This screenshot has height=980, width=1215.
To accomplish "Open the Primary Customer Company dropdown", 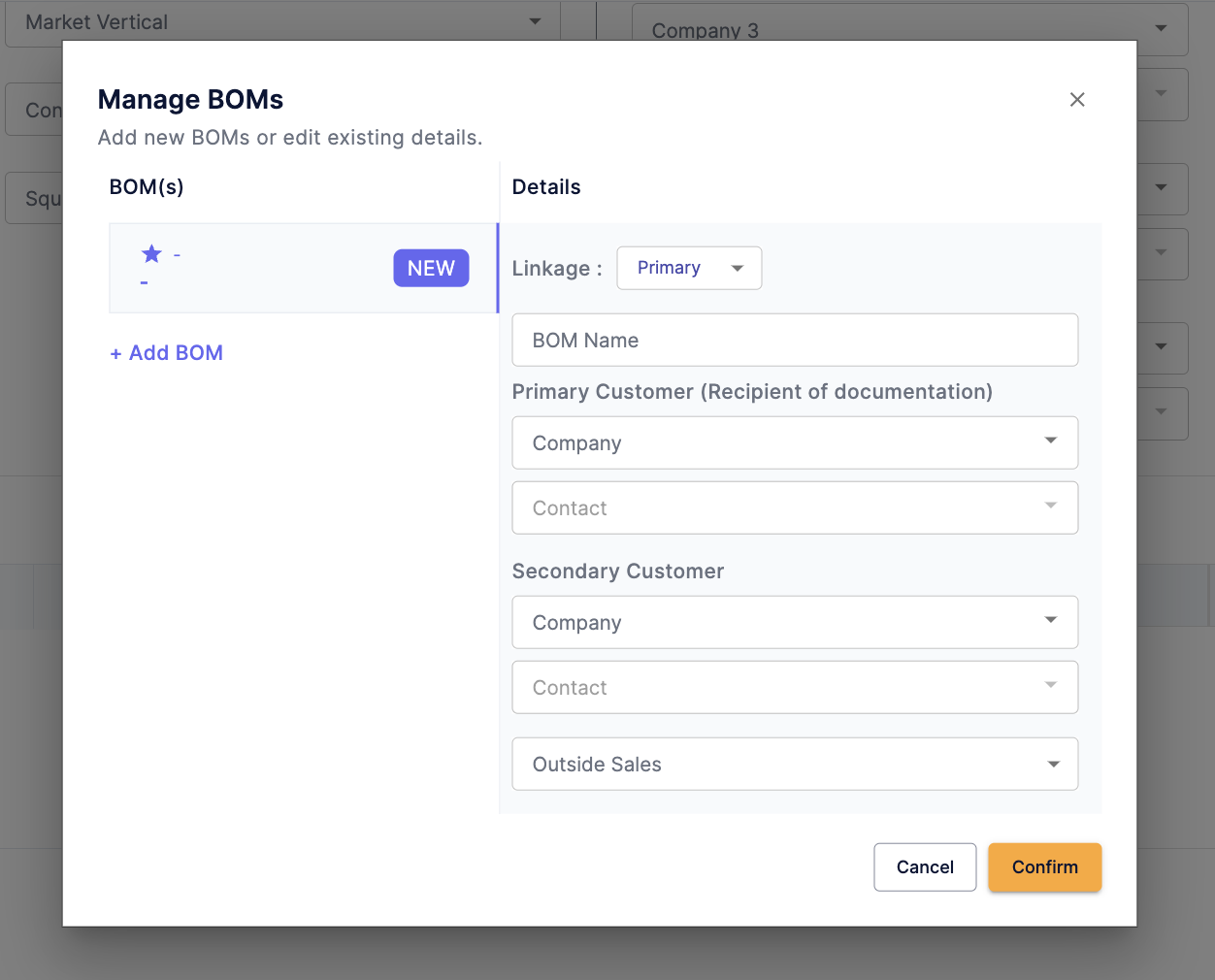I will point(794,442).
